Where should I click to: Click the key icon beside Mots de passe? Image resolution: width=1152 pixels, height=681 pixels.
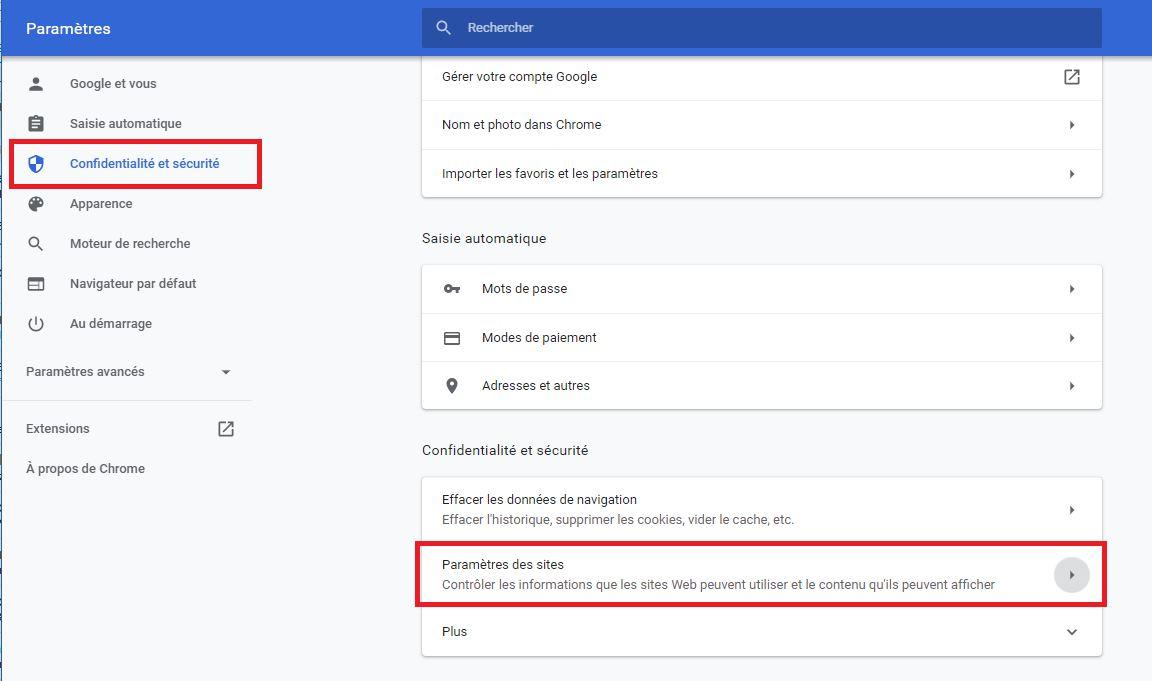452,289
